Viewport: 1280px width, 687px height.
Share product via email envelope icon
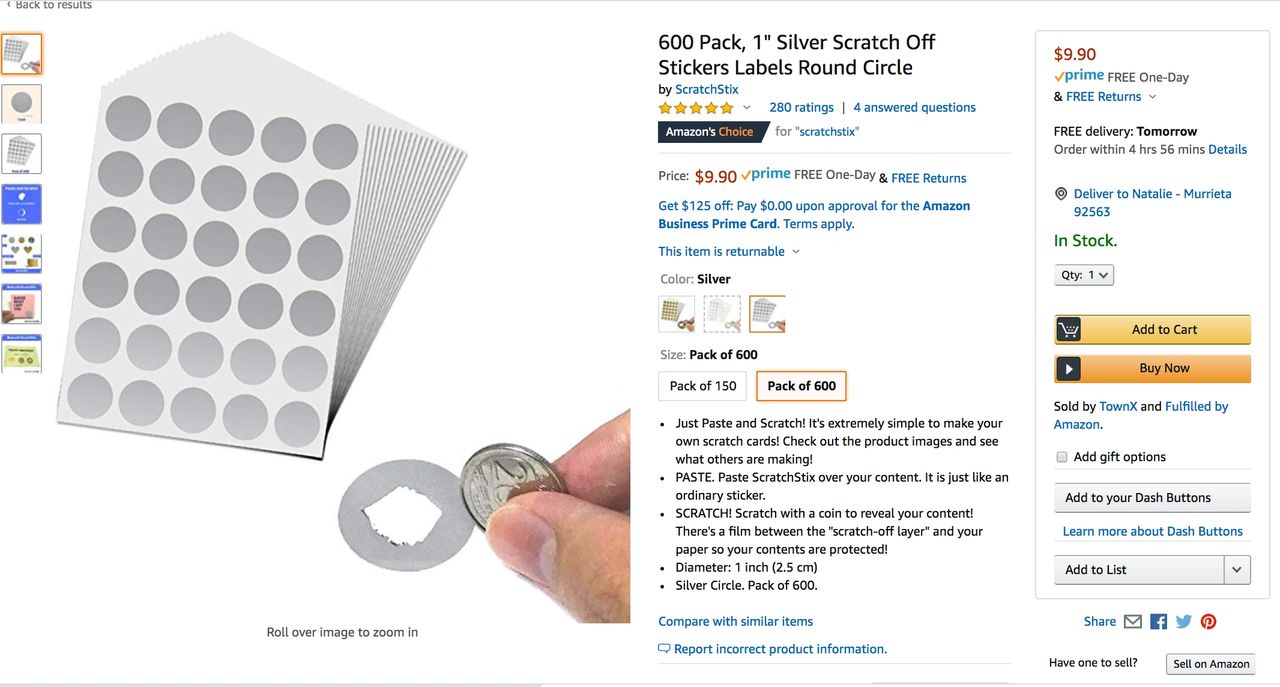click(1133, 622)
